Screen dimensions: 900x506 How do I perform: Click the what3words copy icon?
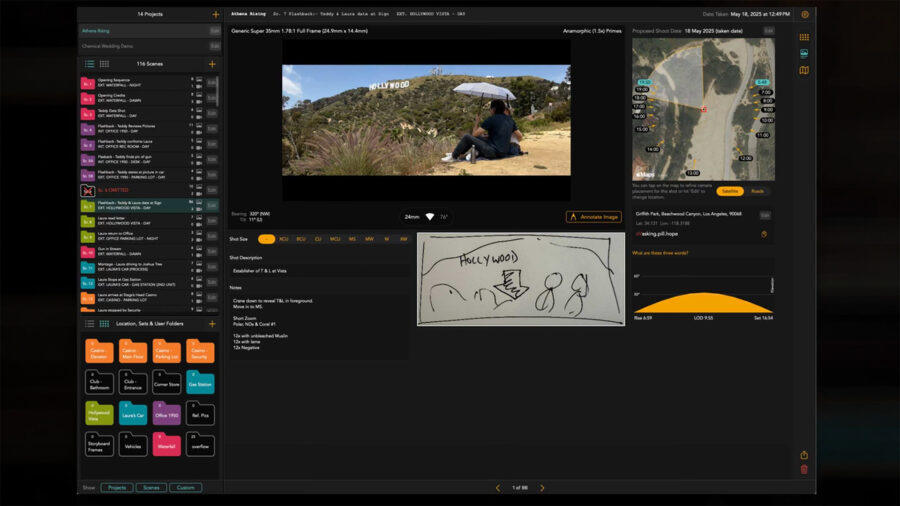764,234
